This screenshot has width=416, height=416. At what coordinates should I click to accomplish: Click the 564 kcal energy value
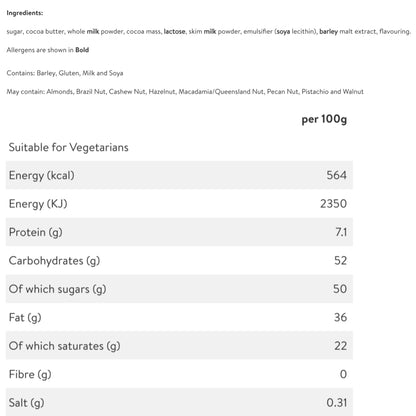pos(336,175)
